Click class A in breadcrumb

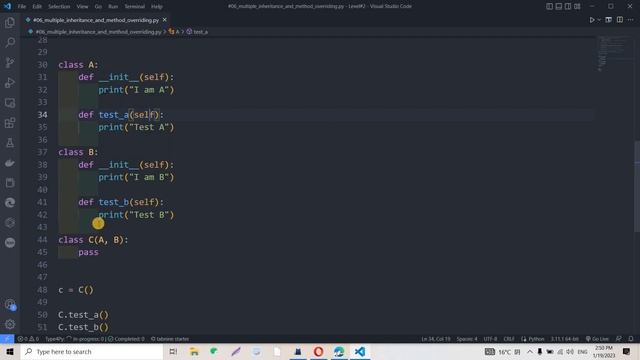coord(174,31)
